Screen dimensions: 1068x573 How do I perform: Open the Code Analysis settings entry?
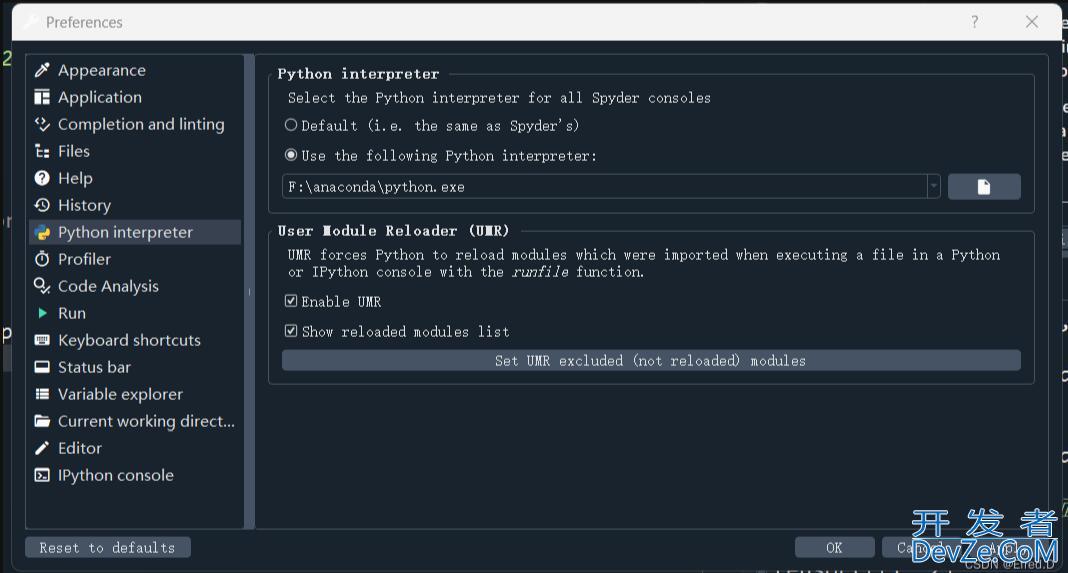pyautogui.click(x=134, y=286)
